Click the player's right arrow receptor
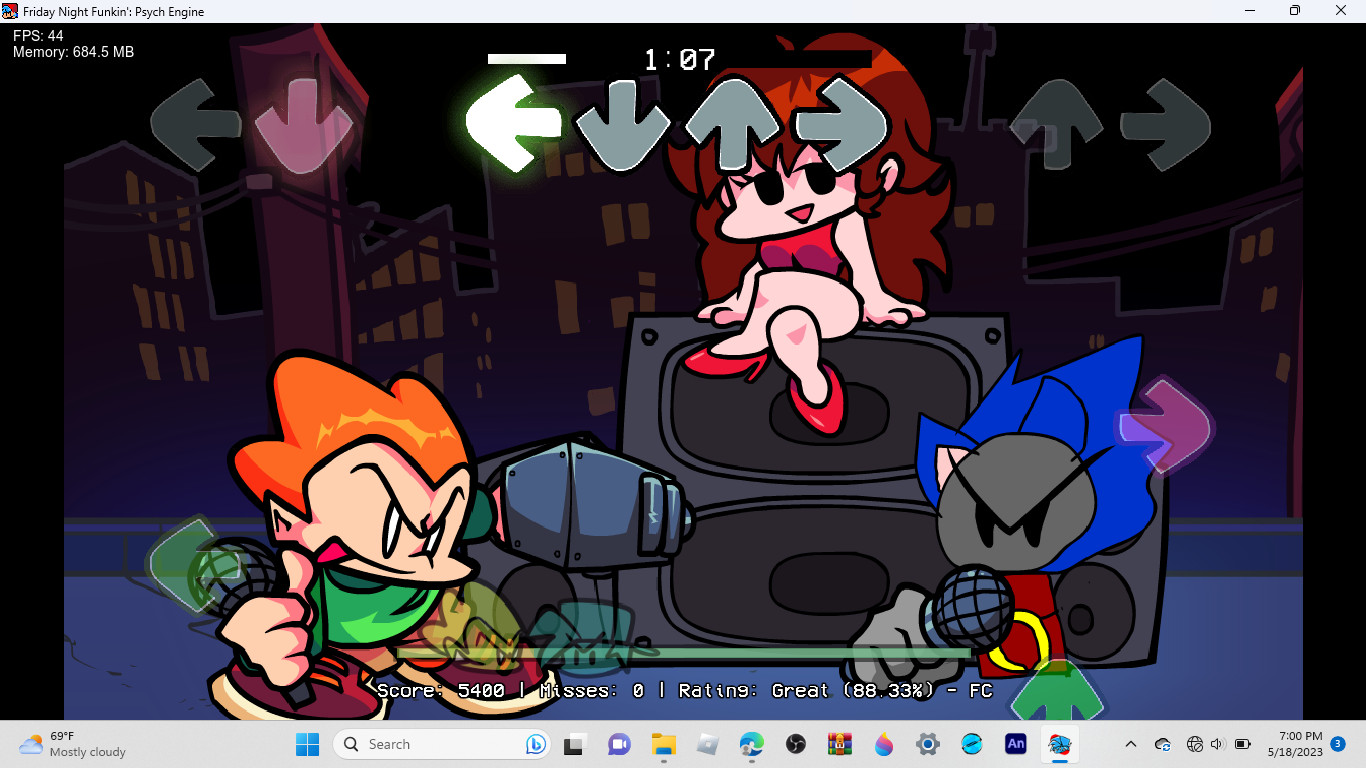The width and height of the screenshot is (1366, 768). click(x=842, y=124)
